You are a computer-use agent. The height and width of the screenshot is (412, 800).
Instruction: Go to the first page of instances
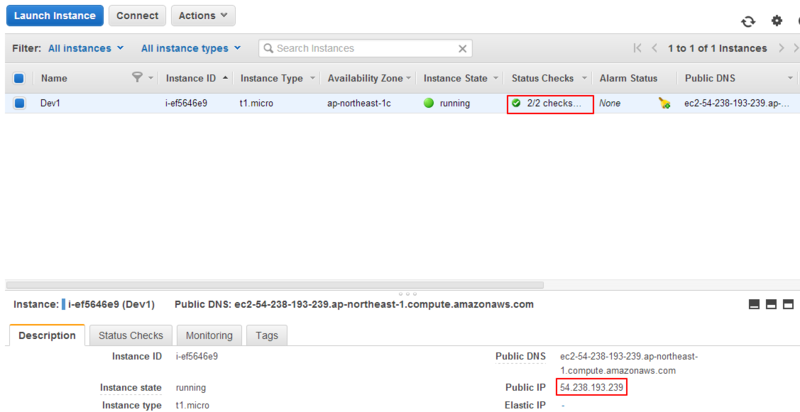coord(637,48)
